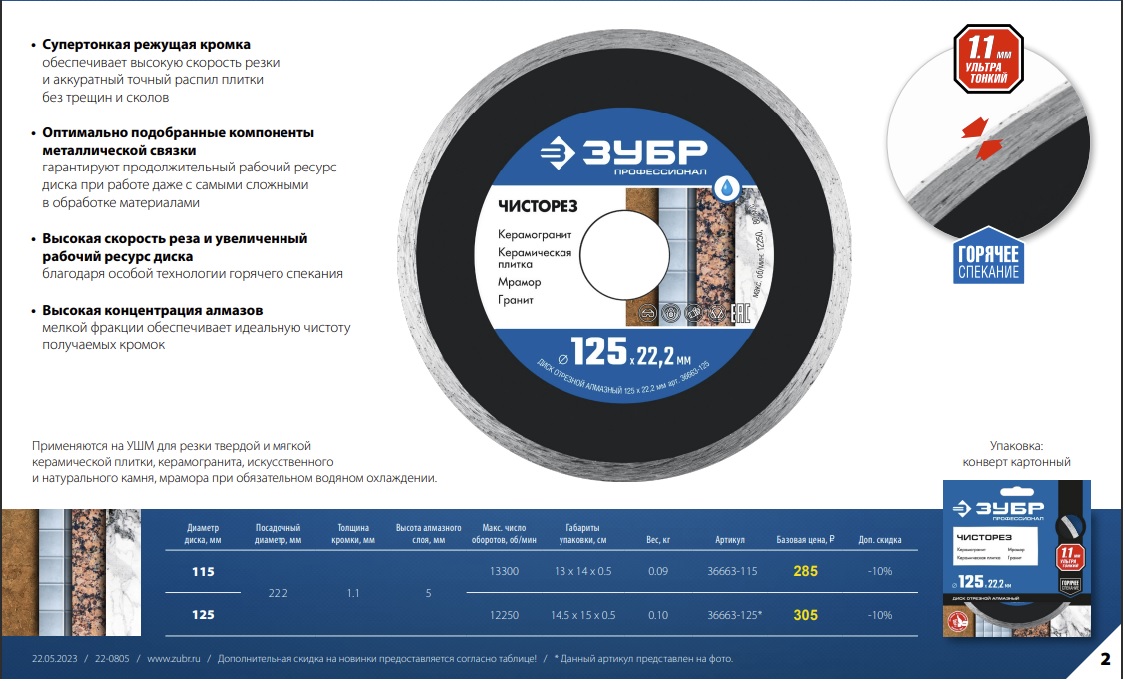Screen dimensions: 1125x681
Task: Click the 1.1 edge thickness table cell
Action: tap(353, 593)
